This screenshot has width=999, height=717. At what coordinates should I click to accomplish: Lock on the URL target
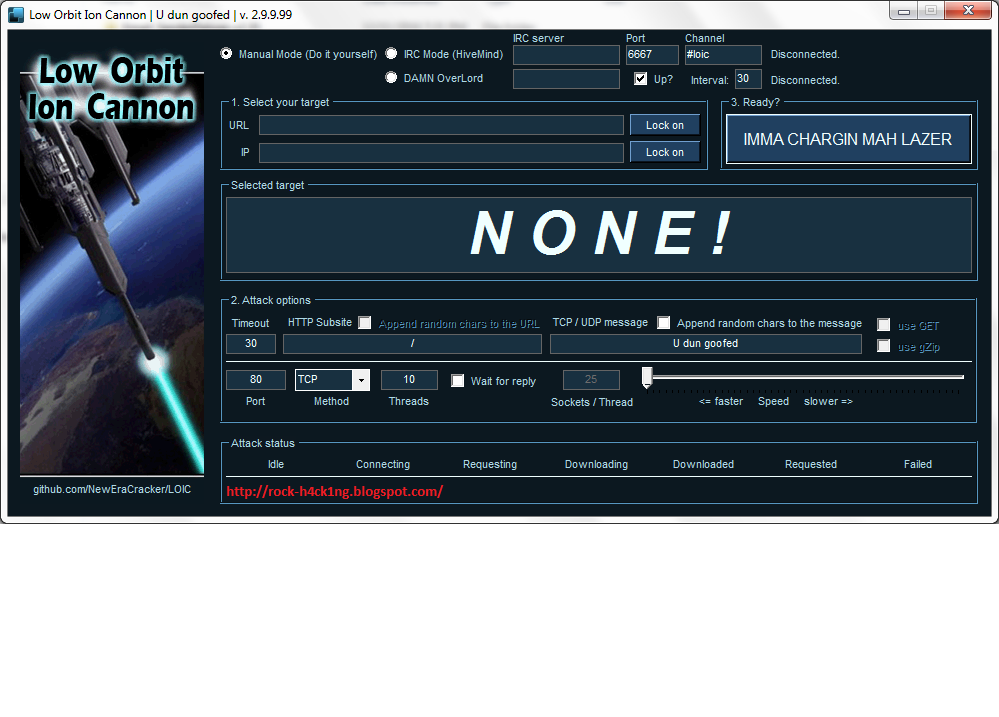tap(664, 124)
